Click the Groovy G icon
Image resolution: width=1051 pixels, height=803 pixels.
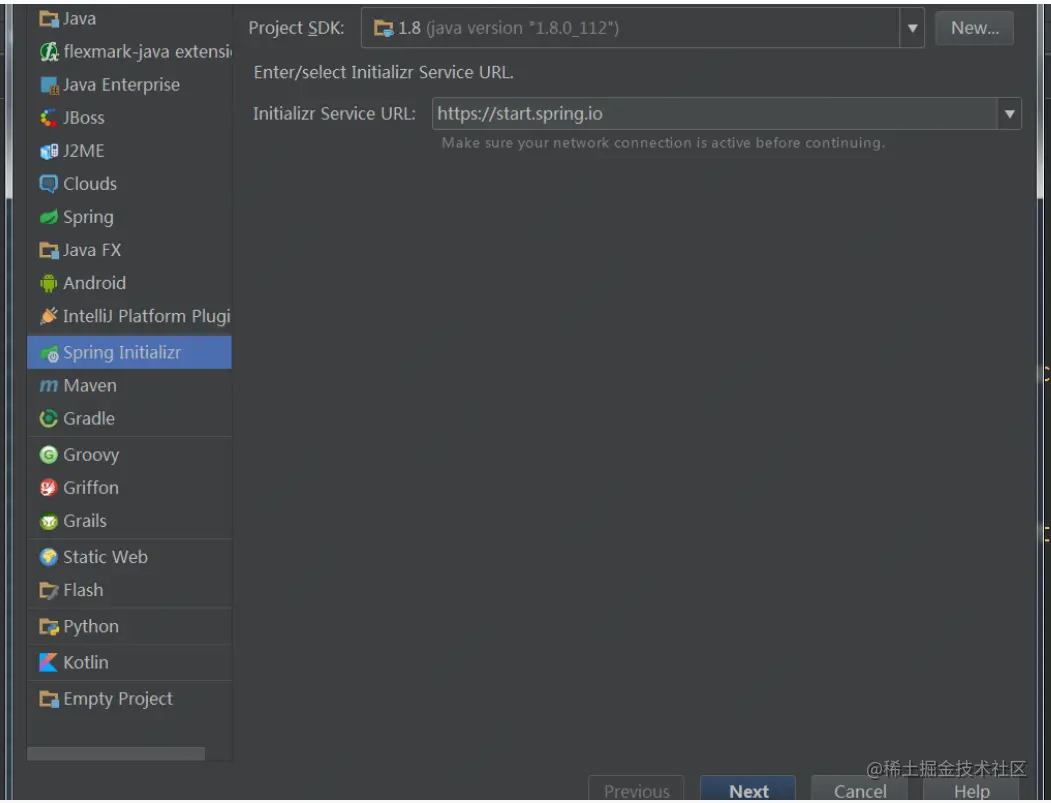coord(49,454)
